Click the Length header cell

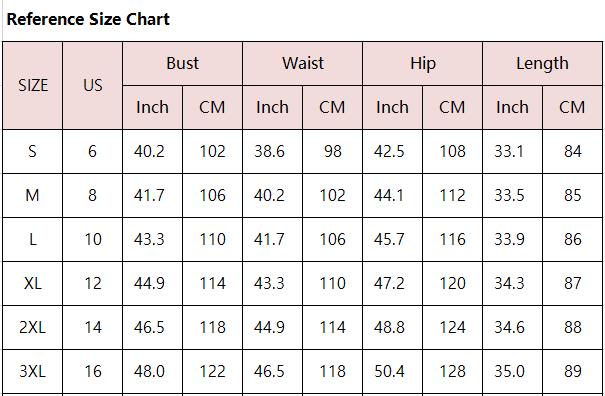(542, 63)
